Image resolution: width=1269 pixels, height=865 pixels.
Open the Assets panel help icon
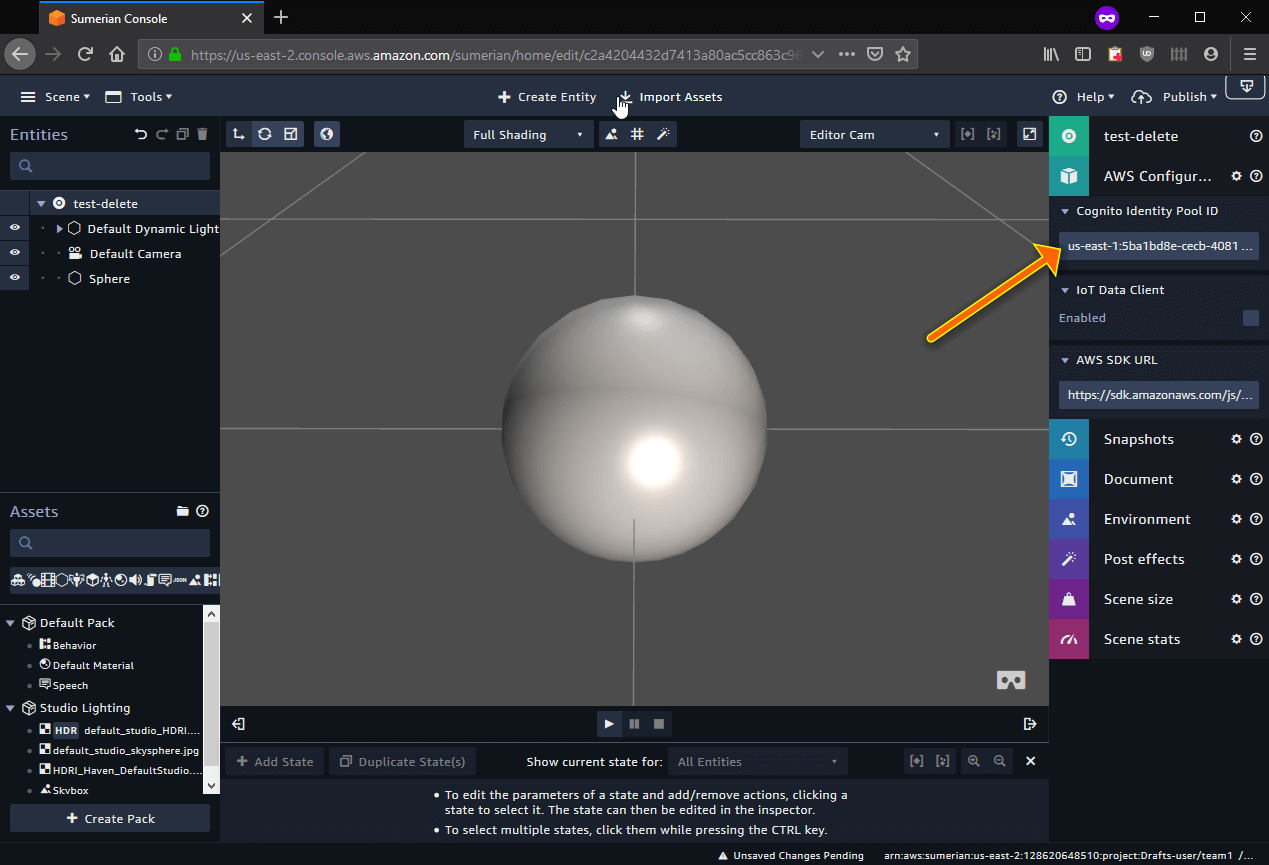(x=203, y=511)
